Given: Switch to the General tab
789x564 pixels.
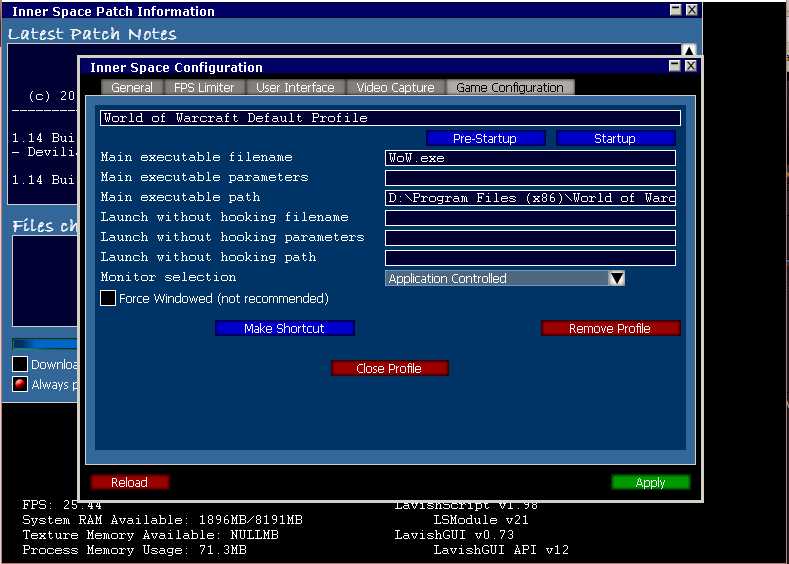Looking at the screenshot, I should click(132, 87).
